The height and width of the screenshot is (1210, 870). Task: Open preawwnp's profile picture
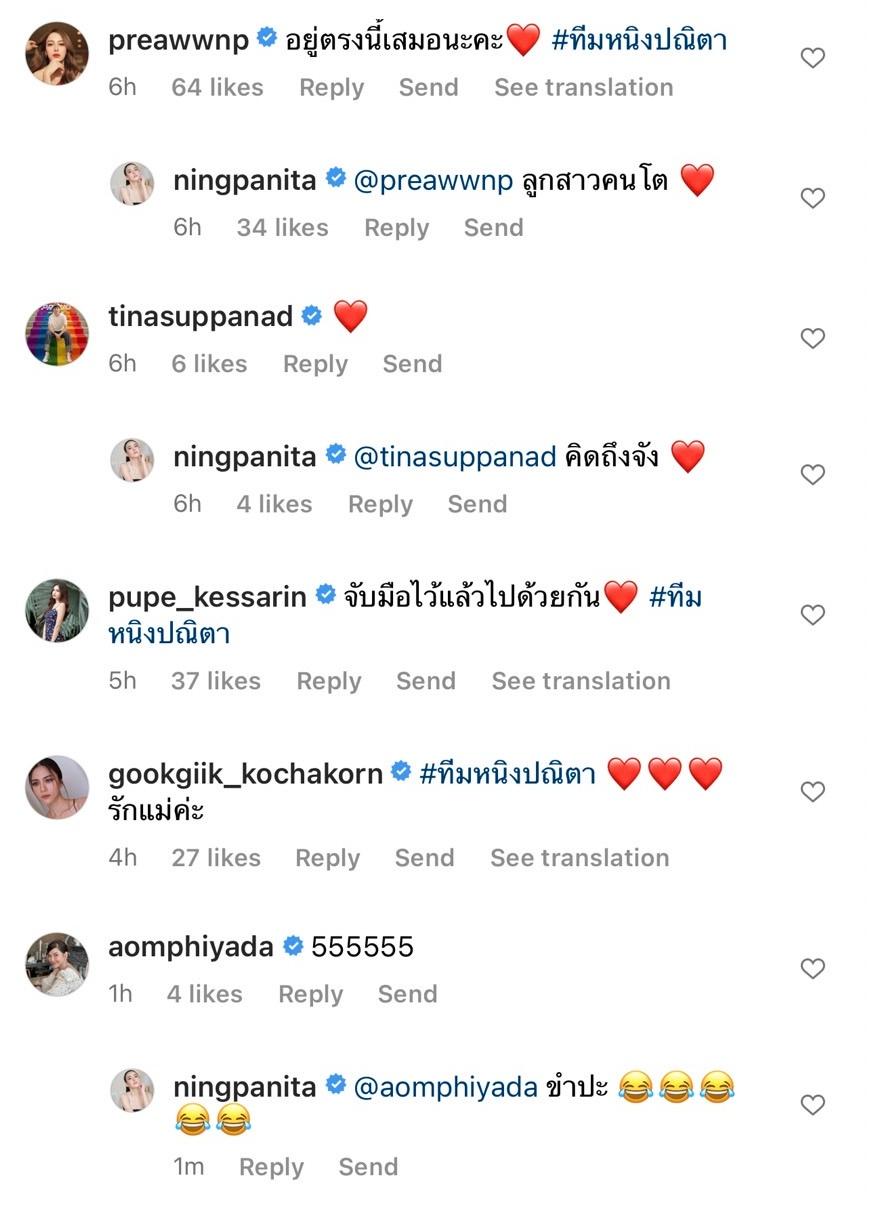(x=57, y=53)
